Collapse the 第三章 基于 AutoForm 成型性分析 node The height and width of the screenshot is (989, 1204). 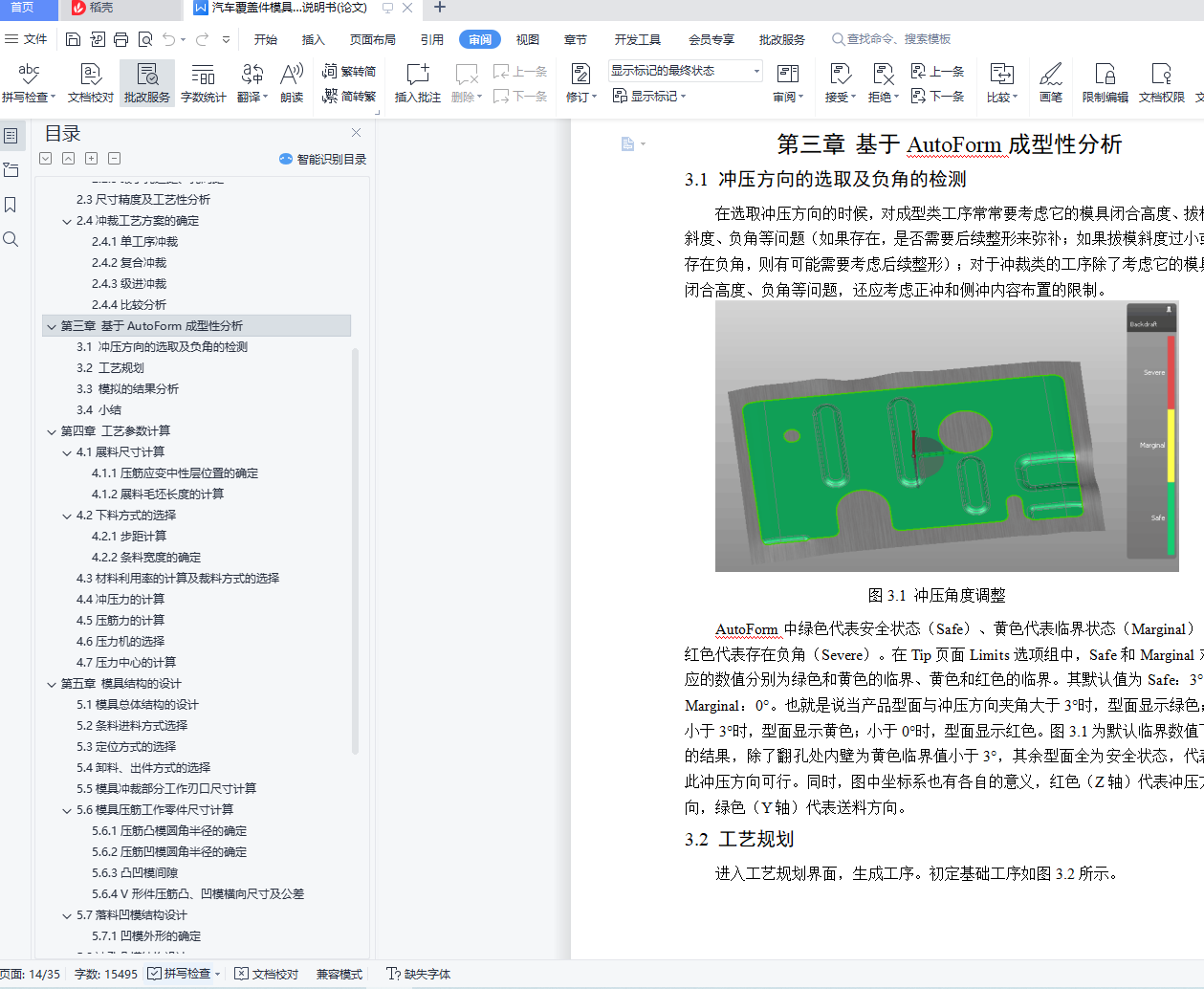(x=52, y=326)
